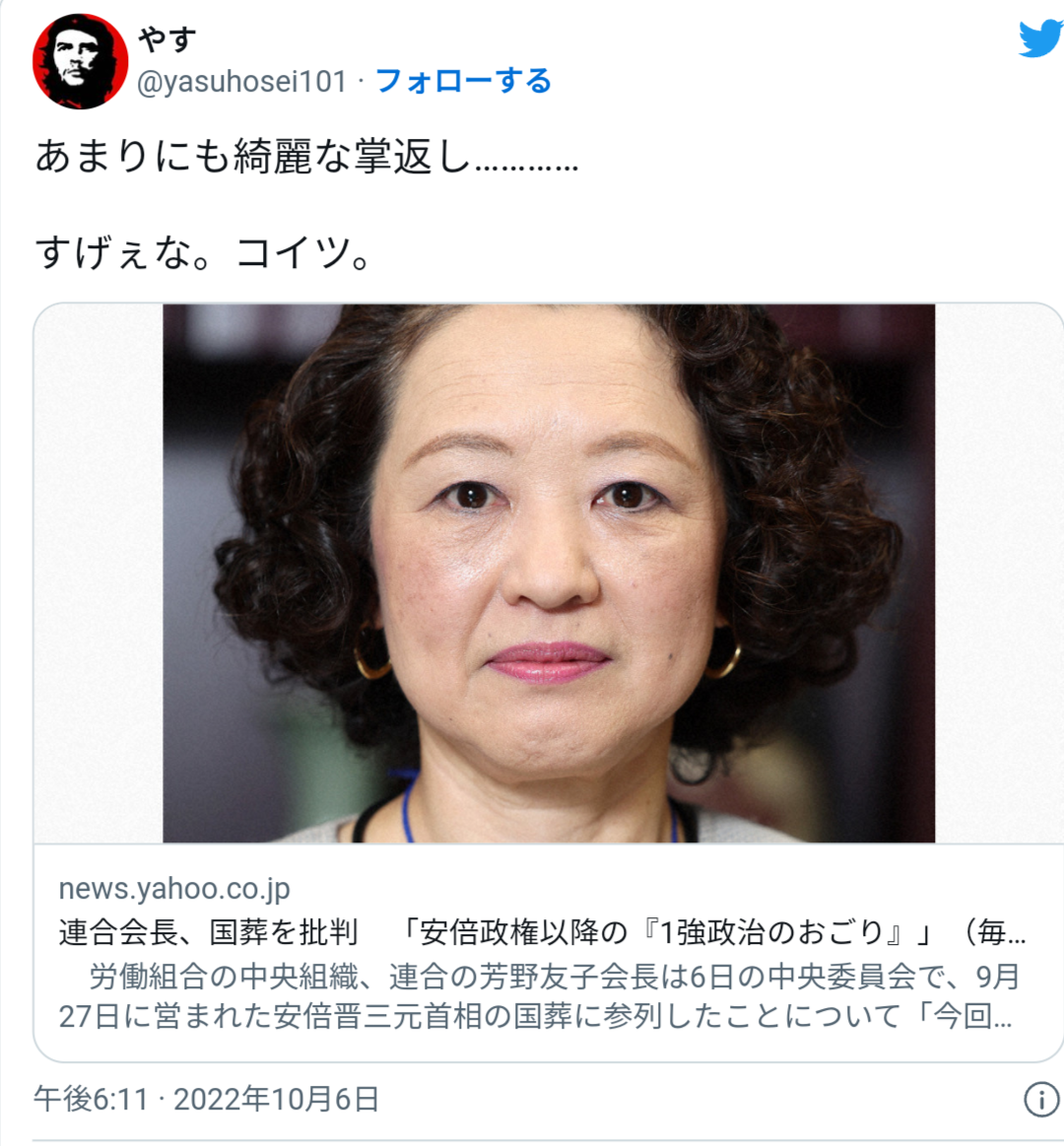Image resolution: width=1064 pixels, height=1146 pixels.
Task: Click tweet text あまりにも綺麗な掌返し
Action: coord(253,157)
